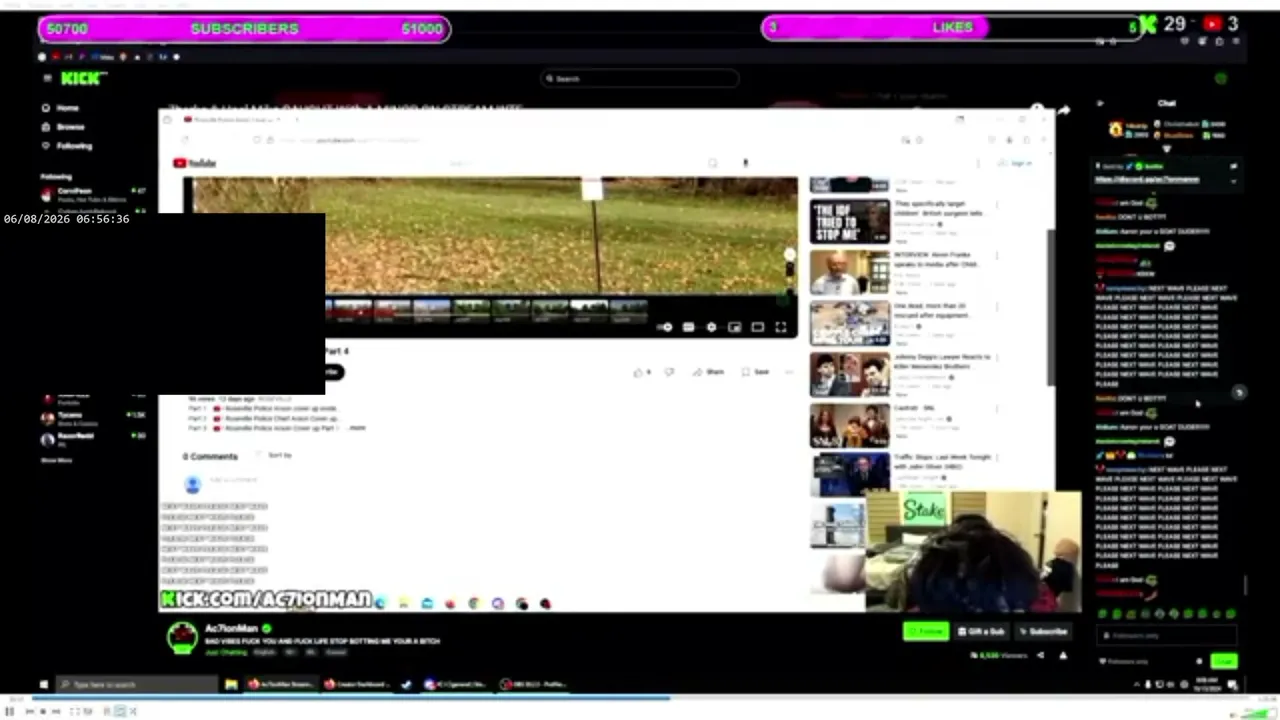This screenshot has height=720, width=1280.
Task: Like the YouTube video
Action: [x=641, y=372]
